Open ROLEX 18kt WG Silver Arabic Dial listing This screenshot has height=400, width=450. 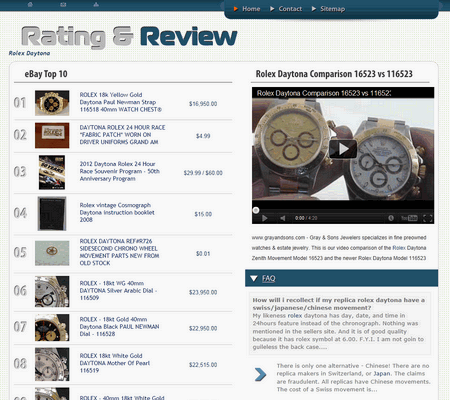pos(118,290)
